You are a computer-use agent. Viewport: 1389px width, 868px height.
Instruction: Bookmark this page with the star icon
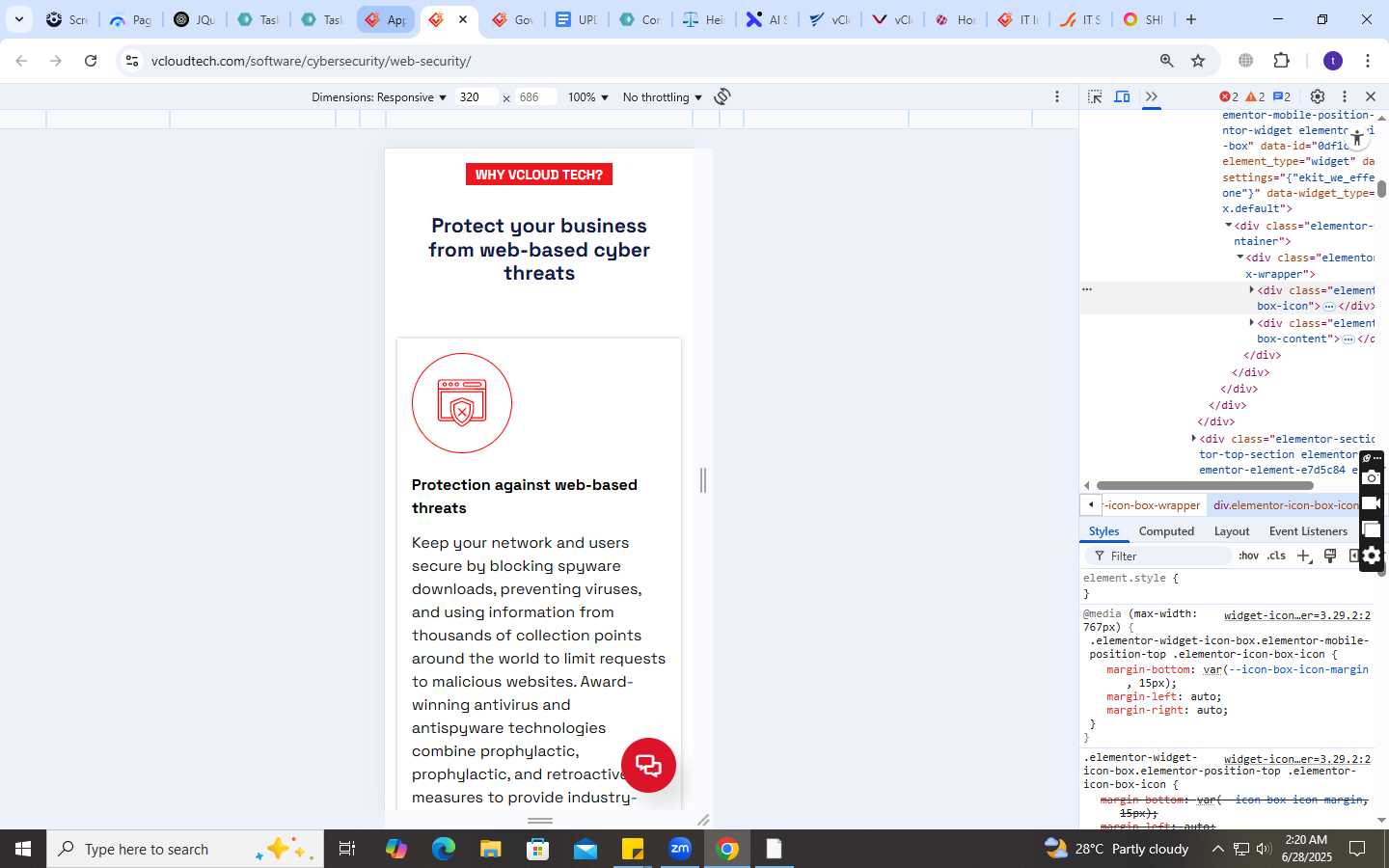[x=1198, y=61]
